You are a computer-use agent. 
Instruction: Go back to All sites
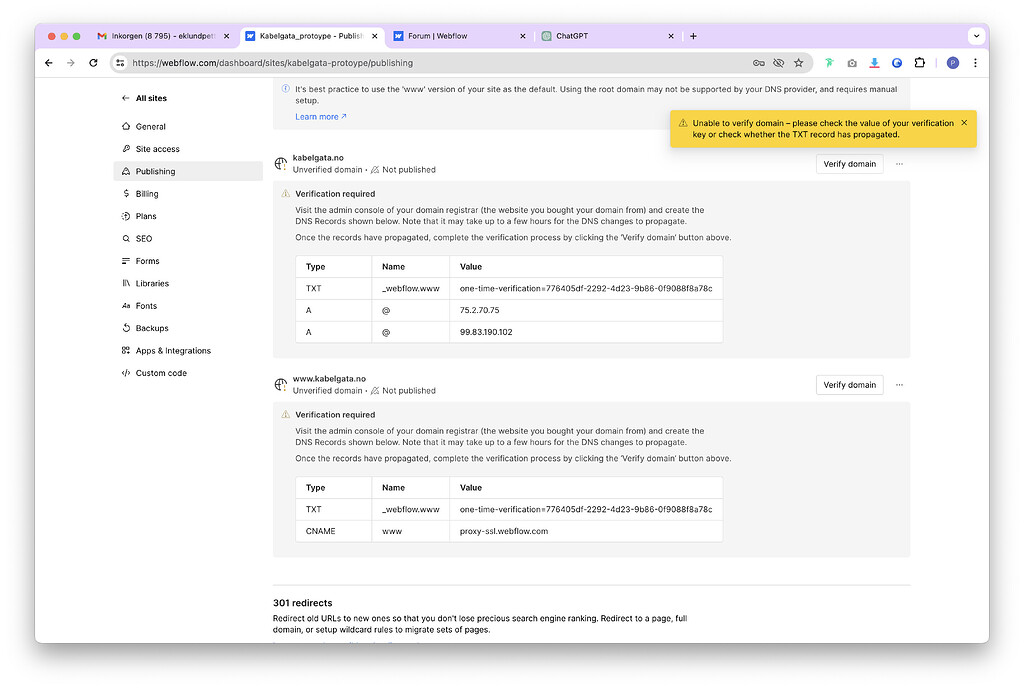pos(144,98)
